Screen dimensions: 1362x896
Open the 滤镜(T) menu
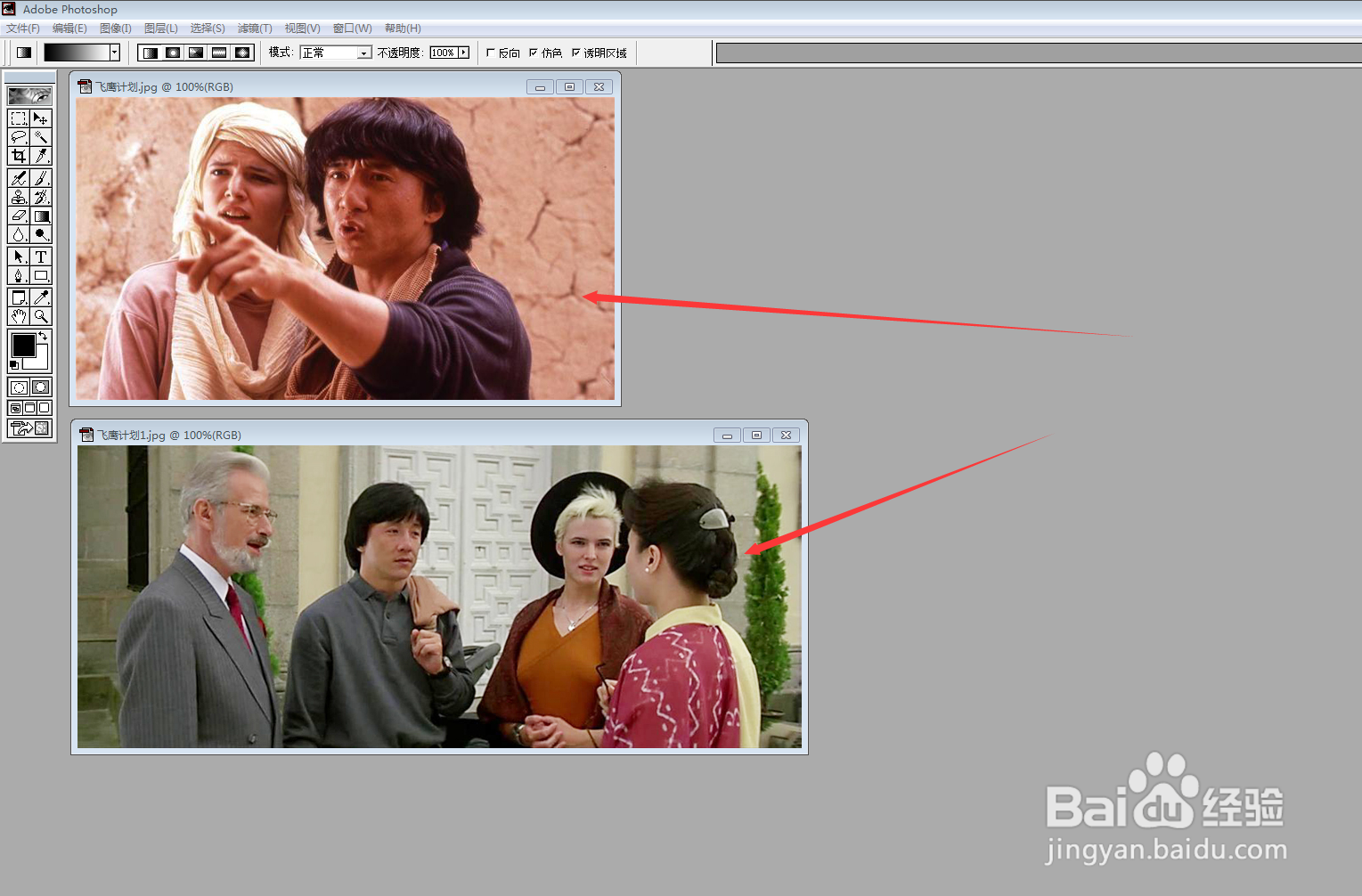[x=255, y=29]
